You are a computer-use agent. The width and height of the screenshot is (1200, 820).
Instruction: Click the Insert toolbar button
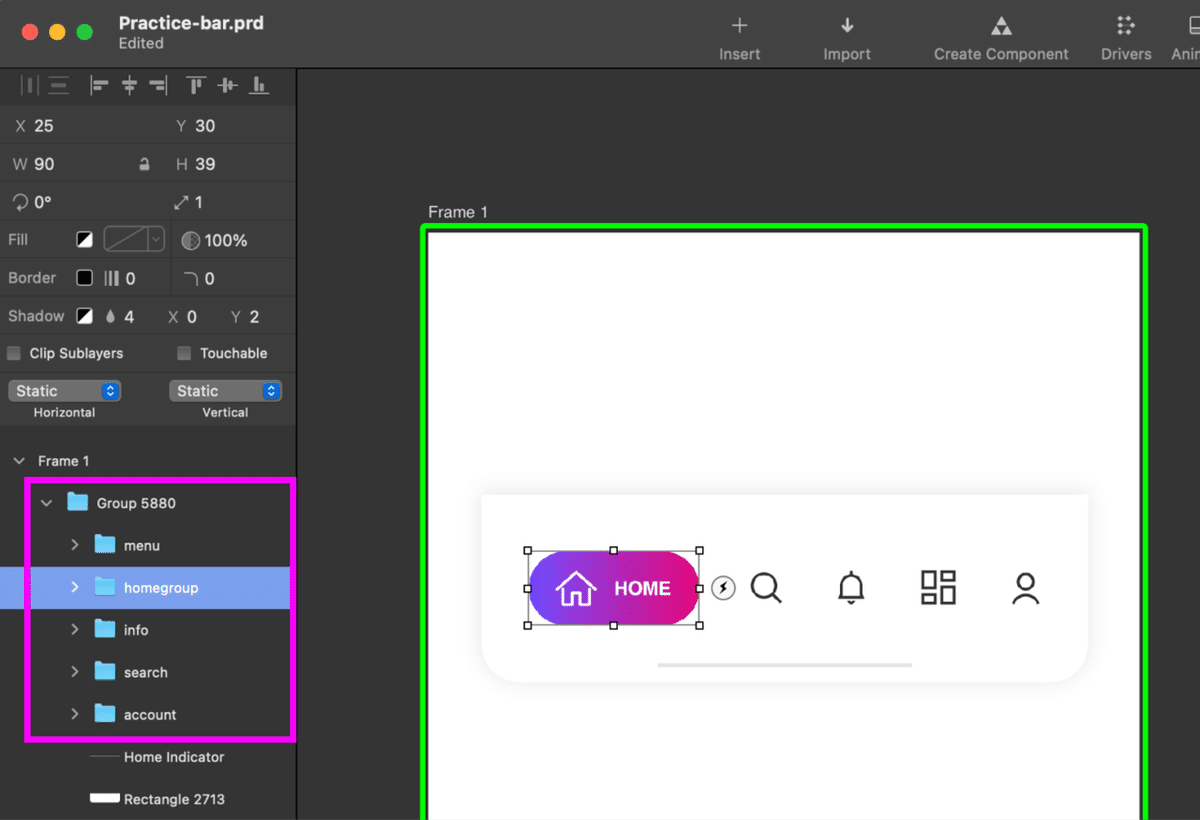coord(739,39)
